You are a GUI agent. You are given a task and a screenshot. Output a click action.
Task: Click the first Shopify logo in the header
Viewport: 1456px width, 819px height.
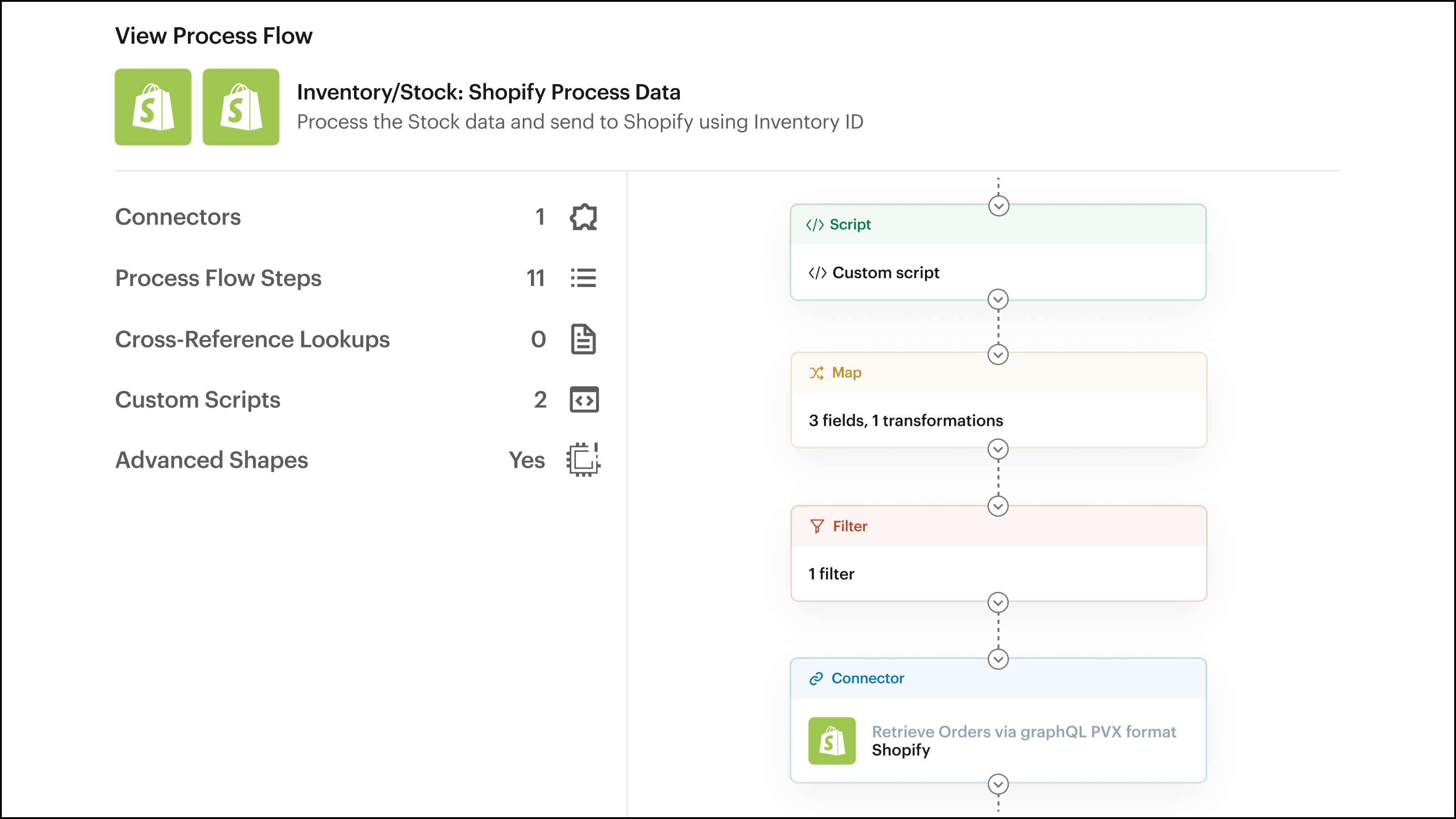point(153,107)
